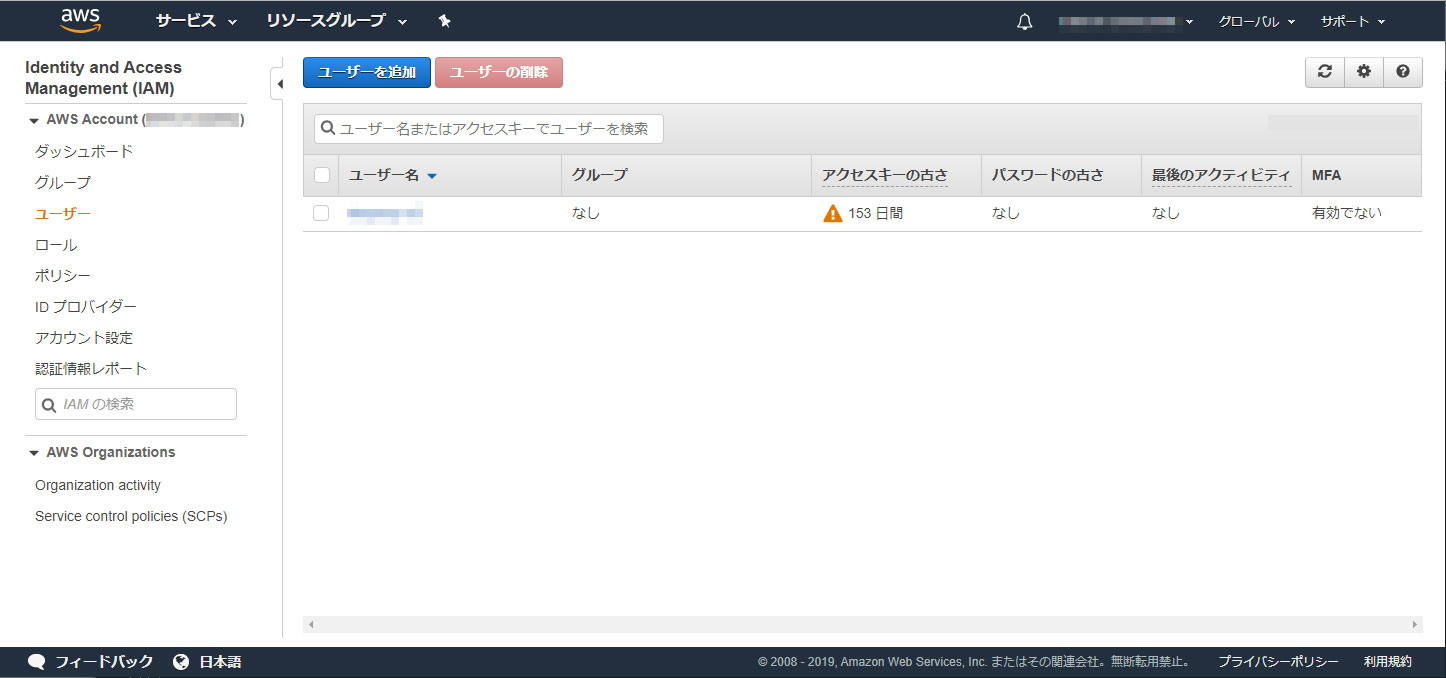The width and height of the screenshot is (1446, 678).
Task: Collapse the AWS Account section
Action: (x=34, y=120)
